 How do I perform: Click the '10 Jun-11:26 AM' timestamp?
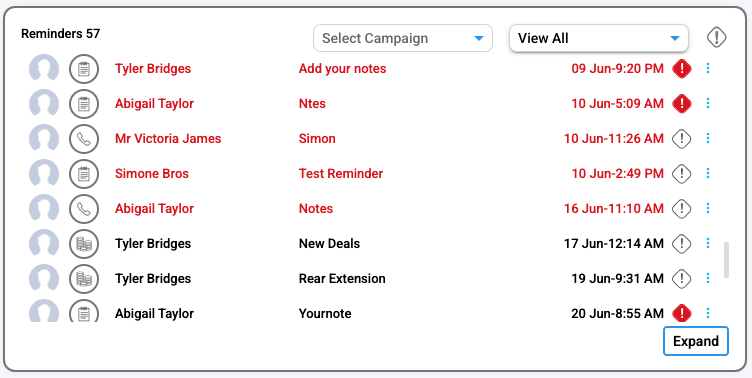[x=614, y=139]
